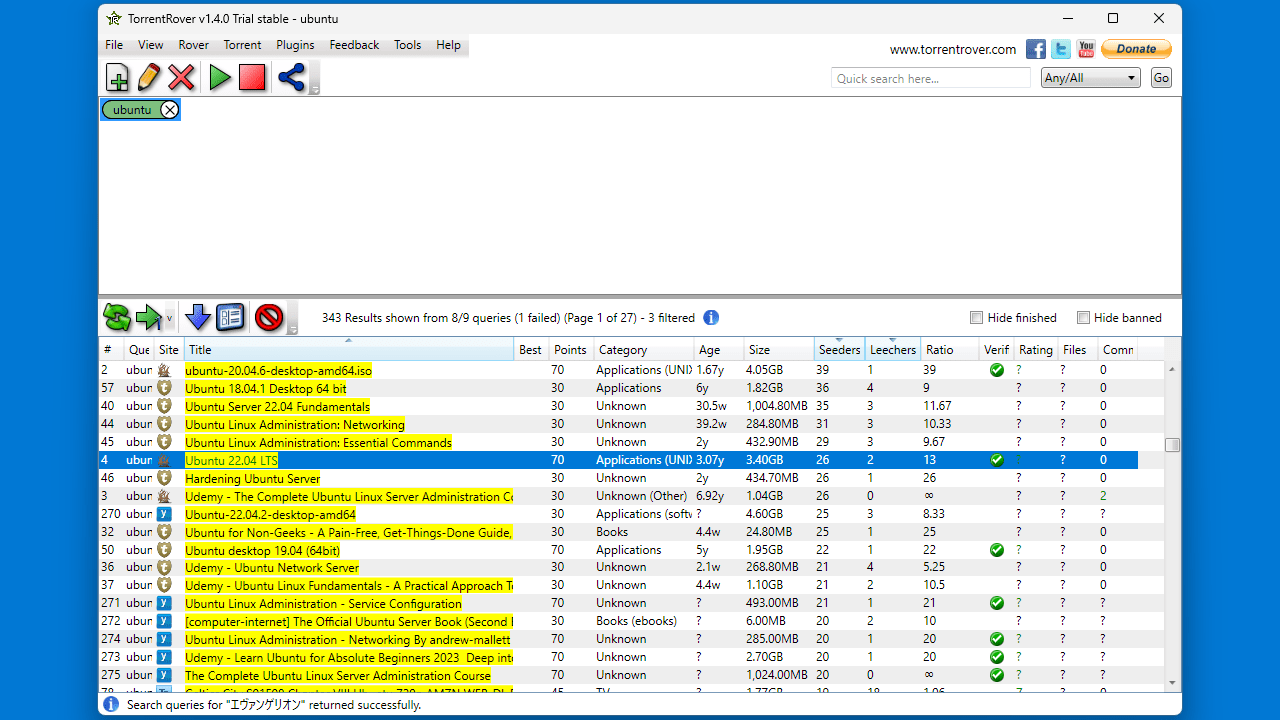This screenshot has width=1280, height=720.
Task: Click the blue share icon
Action: click(x=291, y=77)
